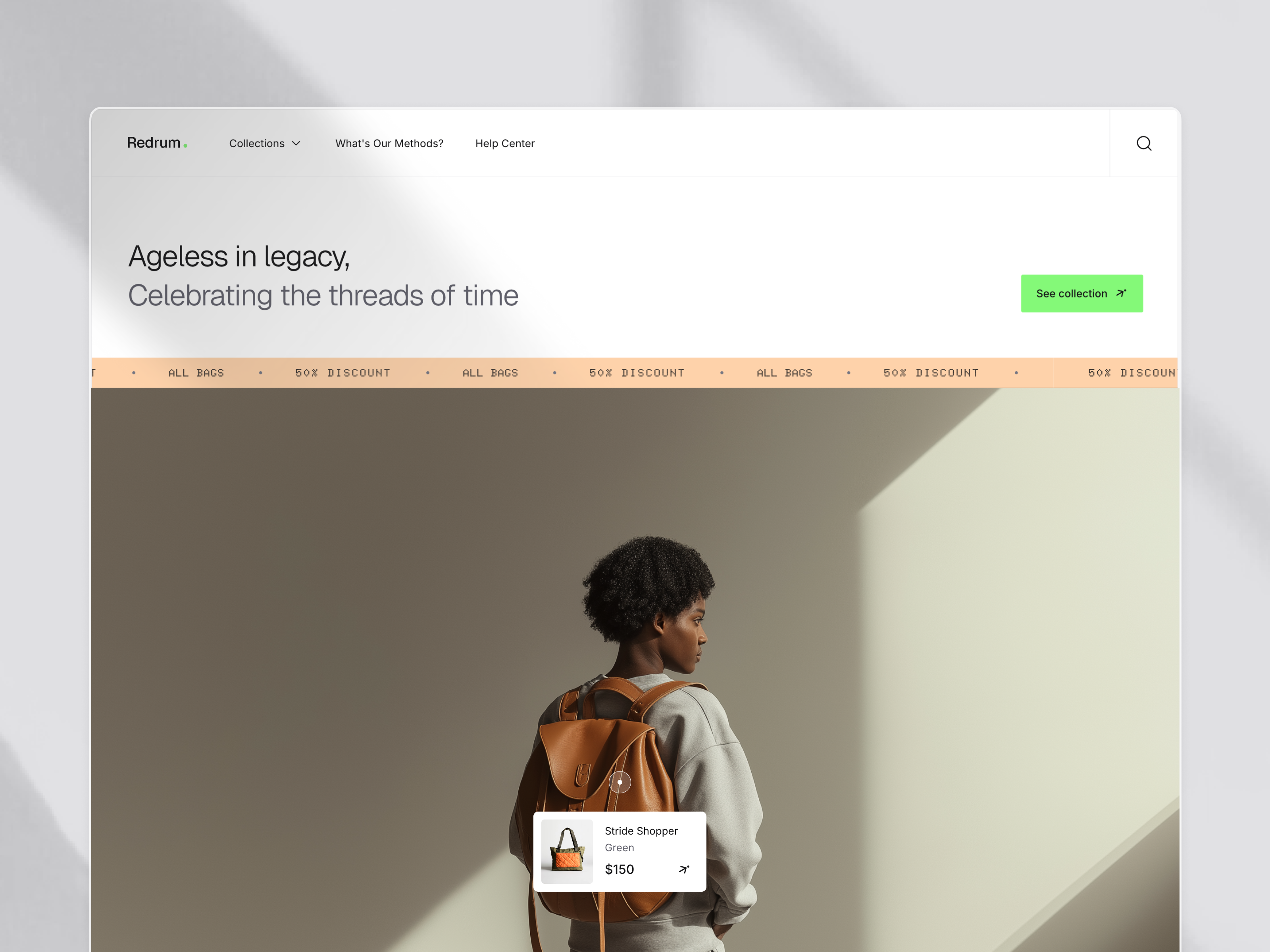Click the green dot after Redrum logo
Image resolution: width=1270 pixels, height=952 pixels.
point(185,146)
